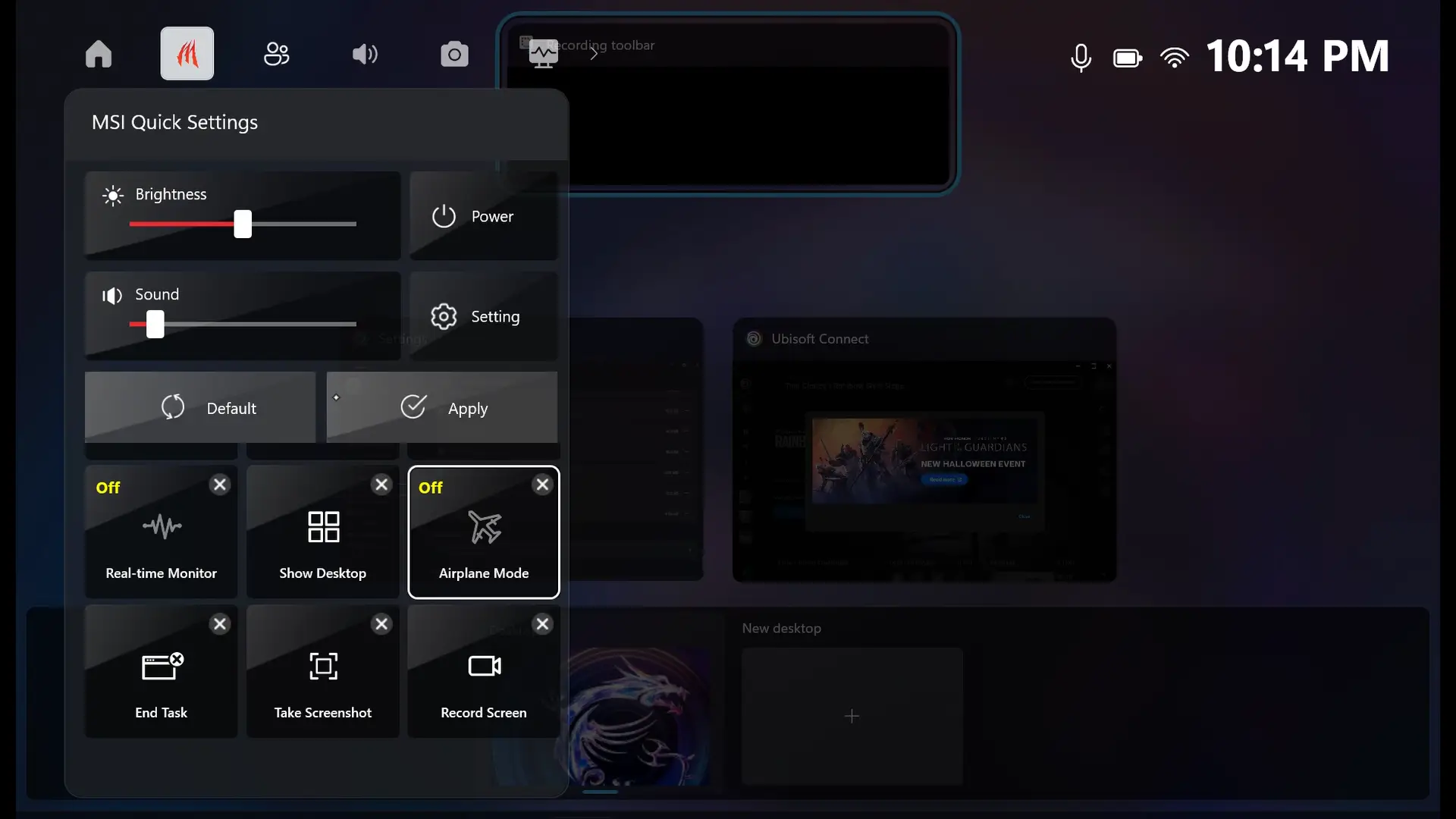This screenshot has width=1456, height=819.
Task: Open the camera capture tab
Action: [454, 55]
